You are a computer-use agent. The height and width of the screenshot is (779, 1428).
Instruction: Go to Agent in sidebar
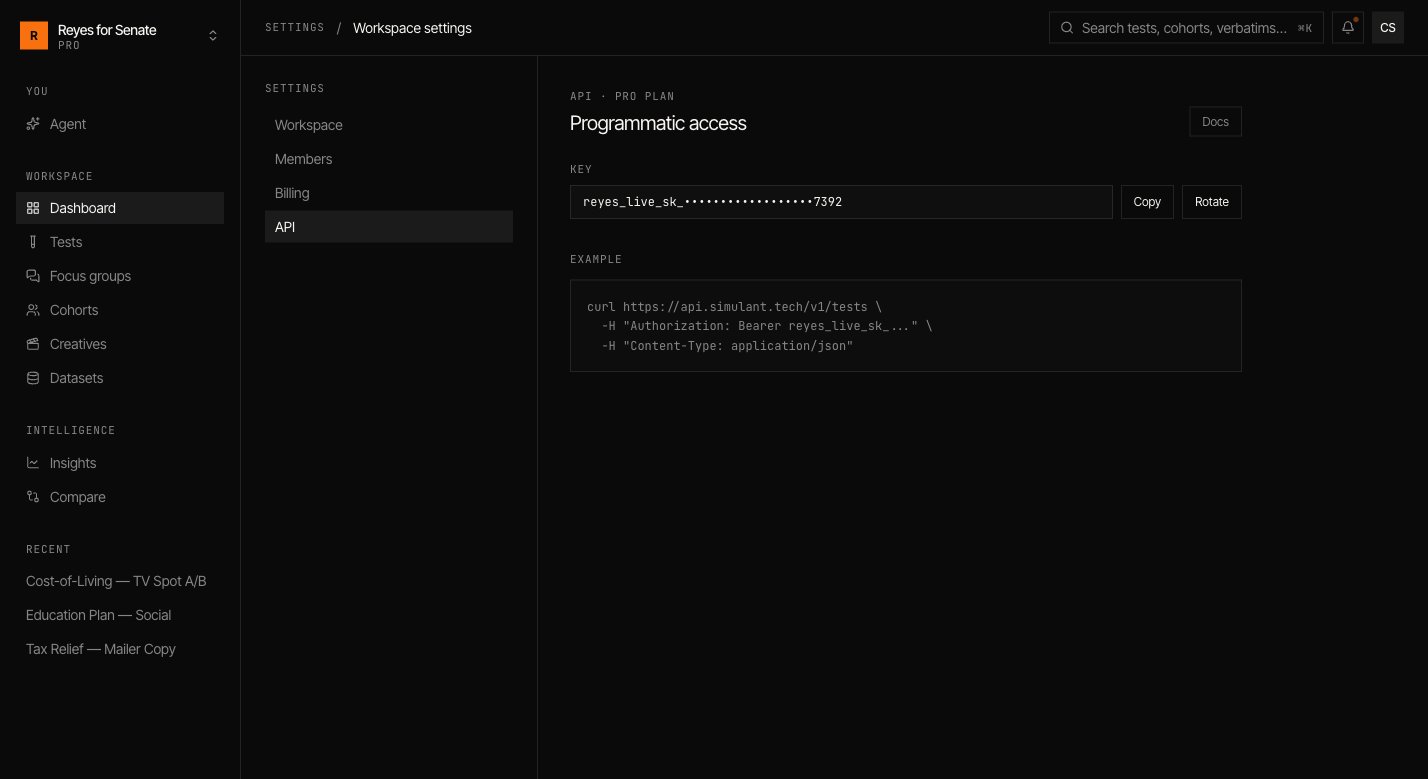coord(120,124)
